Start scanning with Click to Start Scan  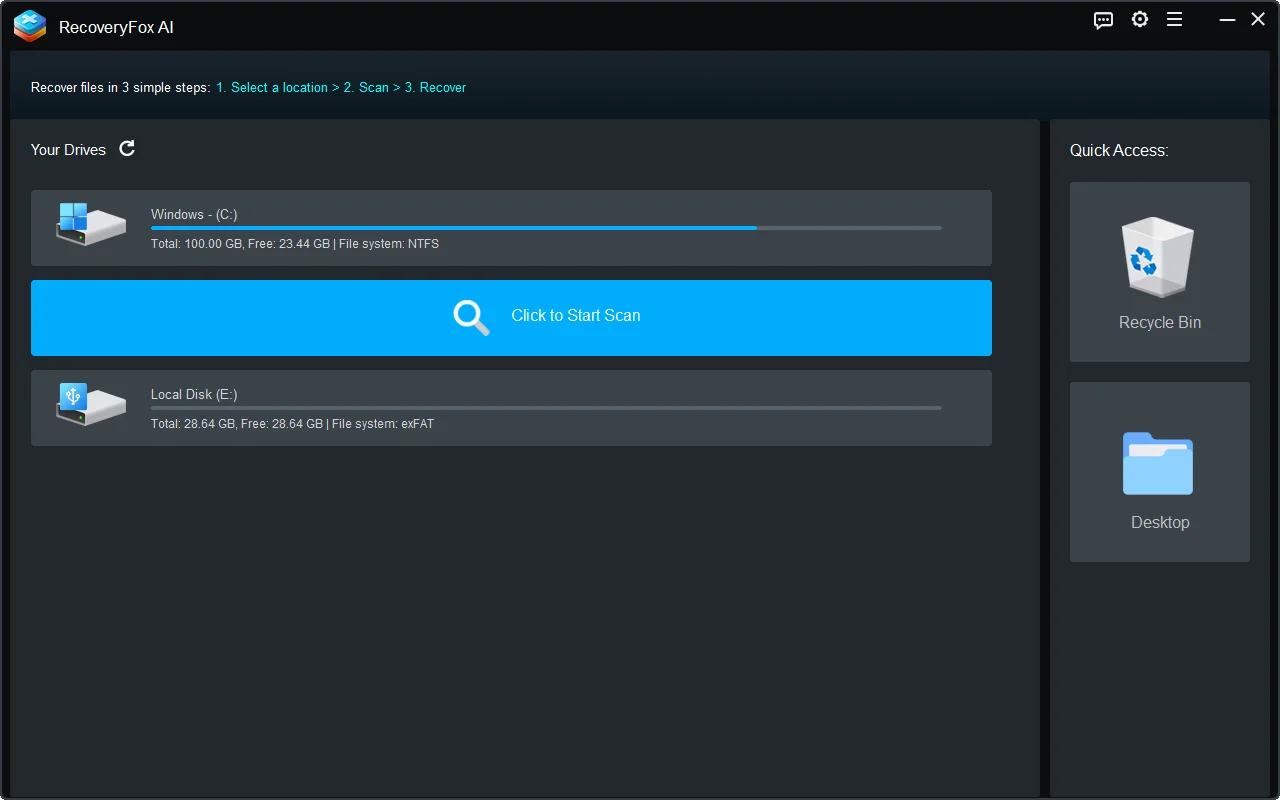[x=575, y=315]
